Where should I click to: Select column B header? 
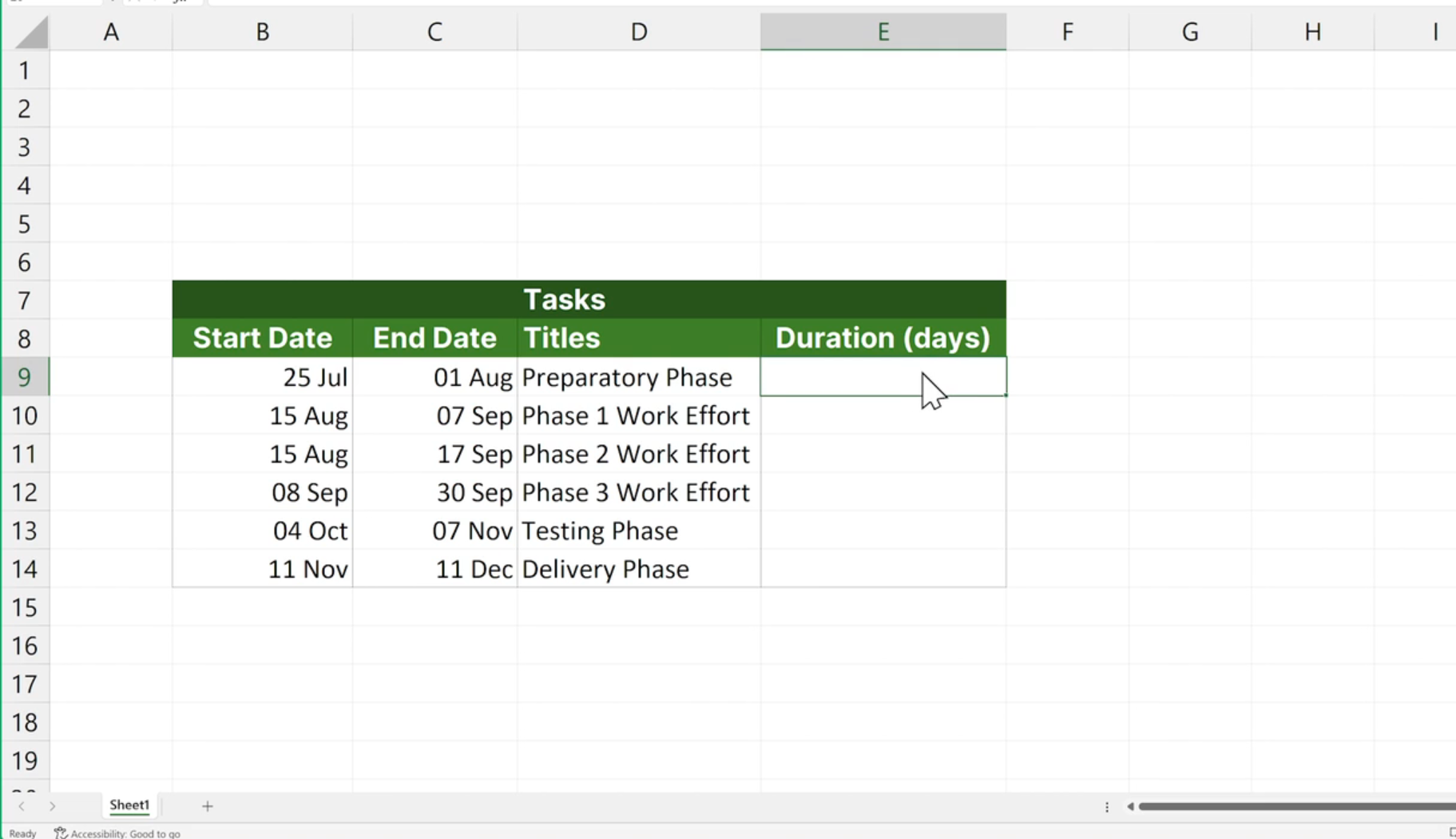262,32
